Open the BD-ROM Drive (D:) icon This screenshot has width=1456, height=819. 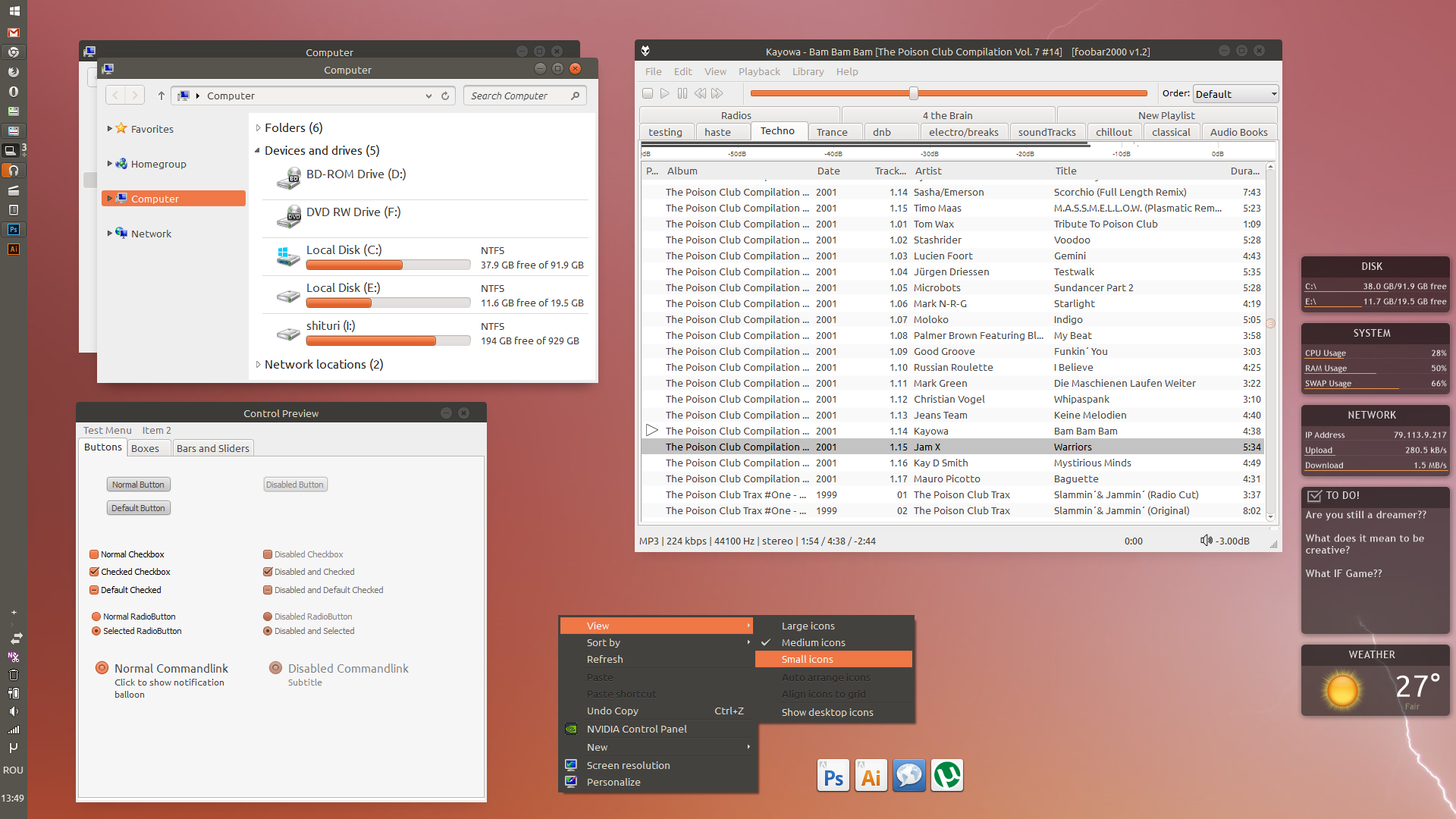(x=289, y=179)
